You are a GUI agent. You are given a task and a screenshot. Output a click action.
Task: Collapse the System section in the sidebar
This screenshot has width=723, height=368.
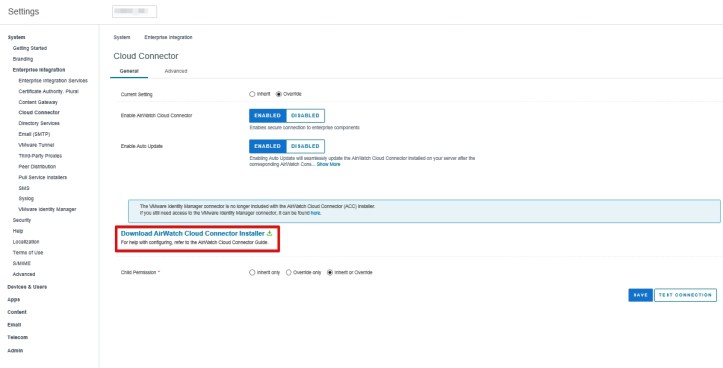pos(17,37)
